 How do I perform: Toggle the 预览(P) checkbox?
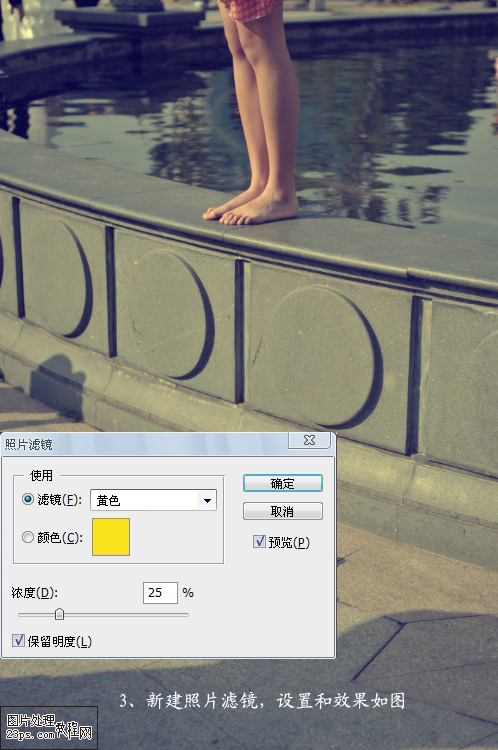(259, 541)
